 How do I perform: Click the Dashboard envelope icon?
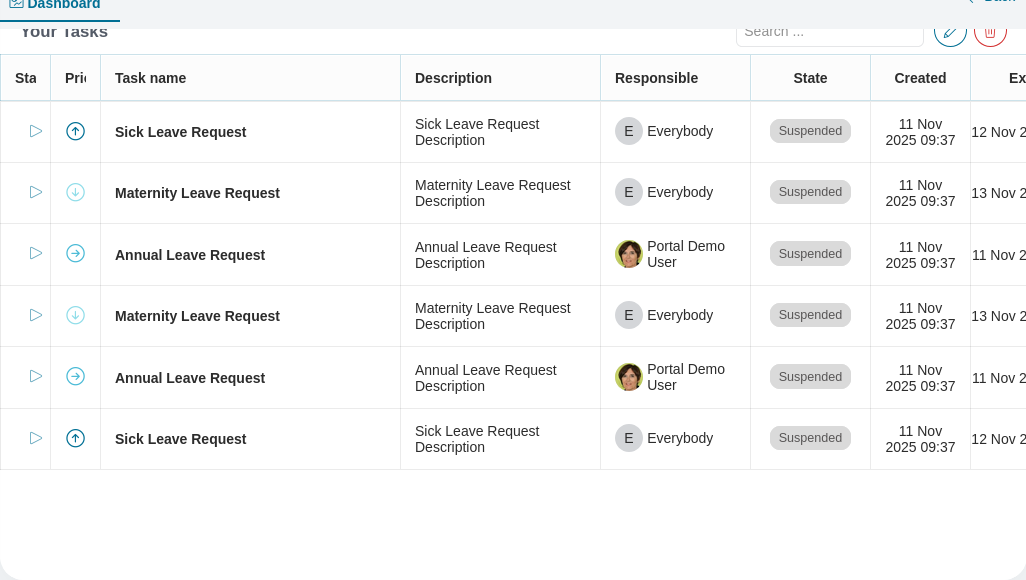point(16,4)
